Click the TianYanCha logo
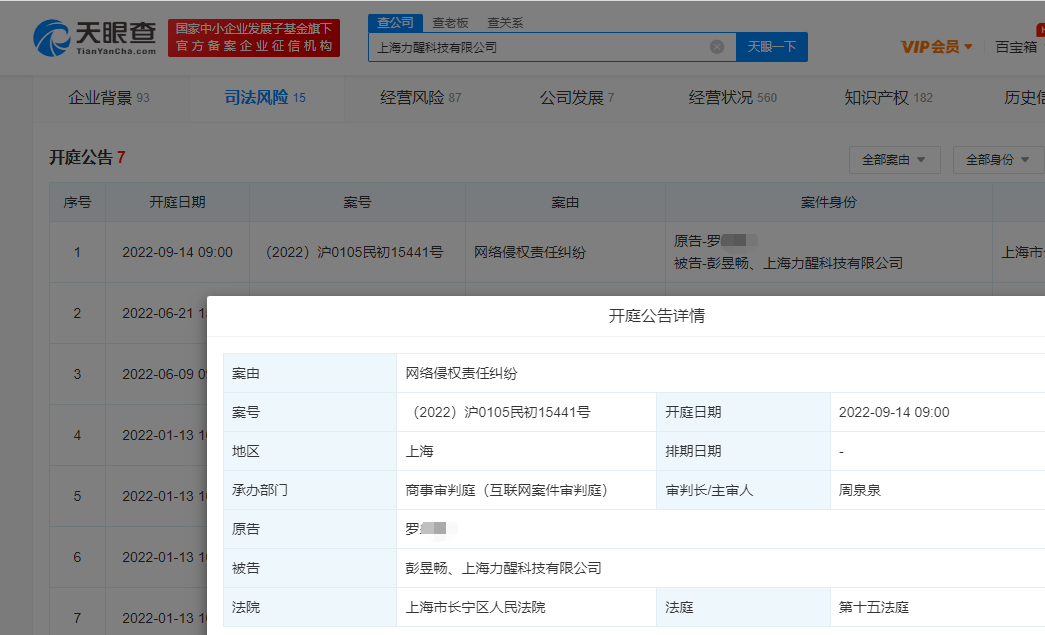This screenshot has height=635, width=1045. tap(95, 38)
